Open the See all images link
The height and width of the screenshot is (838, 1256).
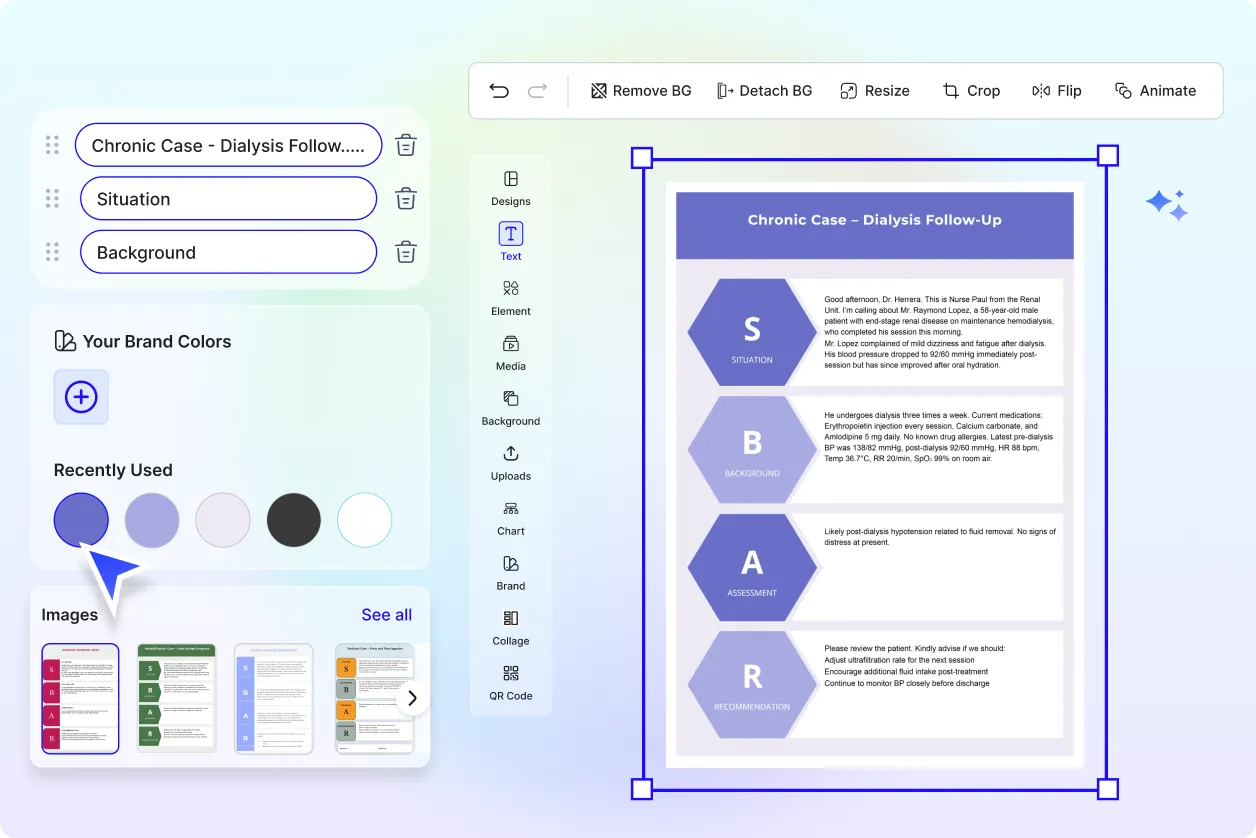coord(386,614)
